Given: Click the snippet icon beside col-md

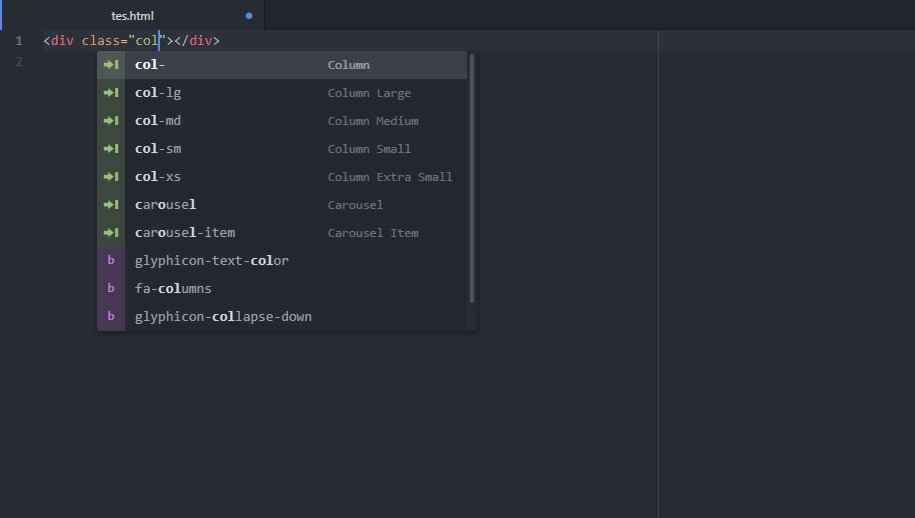Looking at the screenshot, I should [x=111, y=121].
